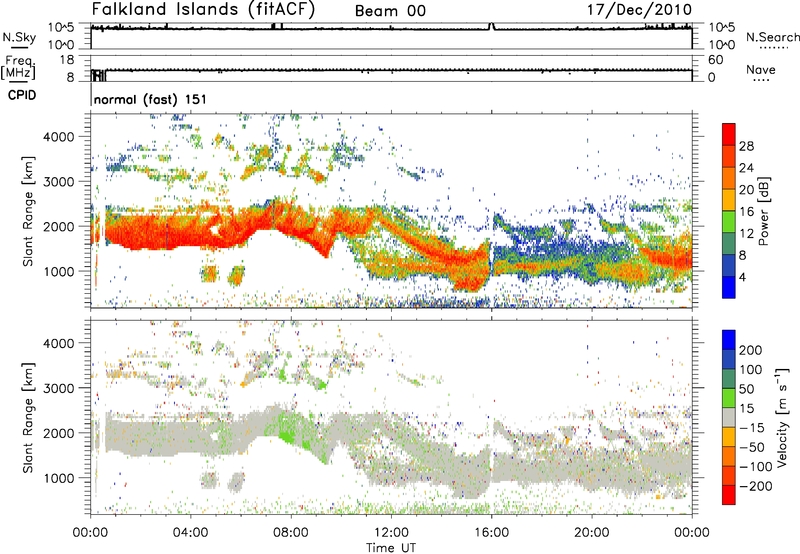Screen dimensions: 800x554
Task: Click the '16:00' time axis label
Action: (x=491, y=533)
